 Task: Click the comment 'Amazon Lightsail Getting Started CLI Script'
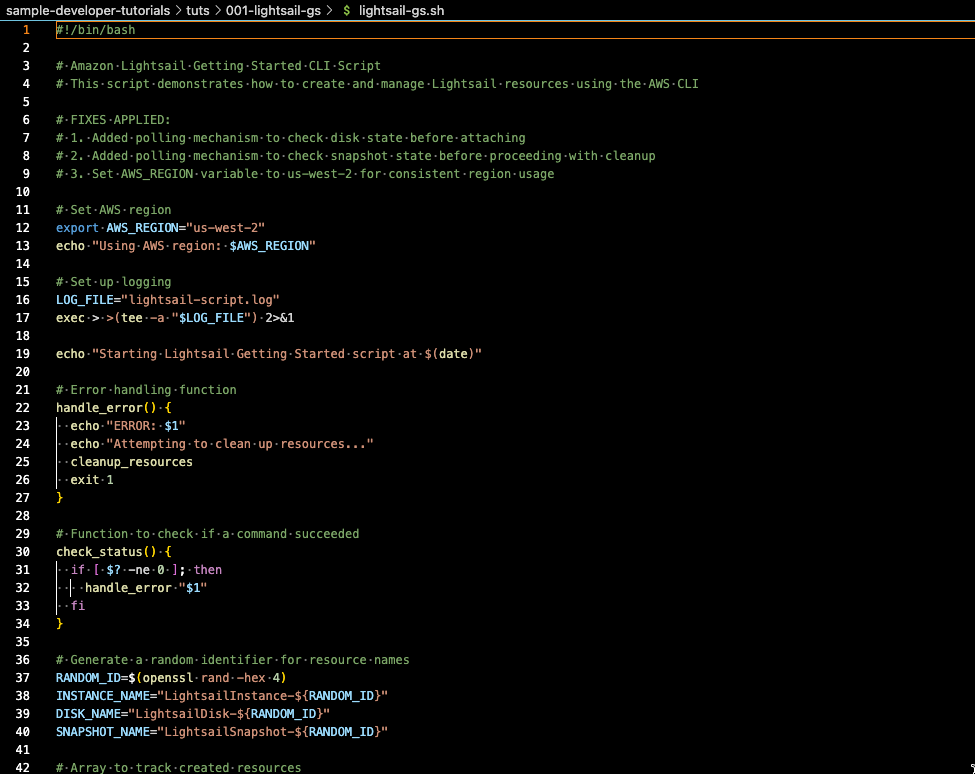[x=218, y=66]
